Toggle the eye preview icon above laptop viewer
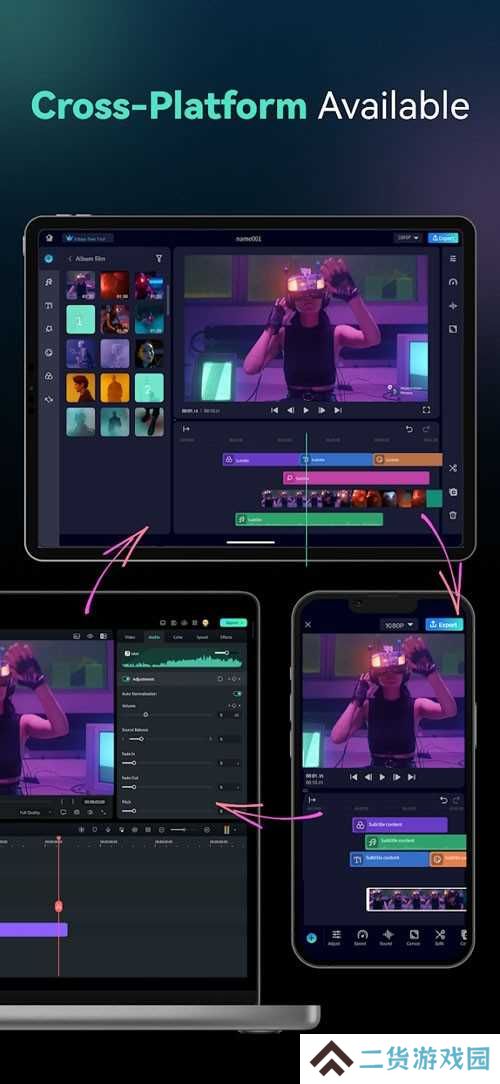500x1084 pixels. tap(90, 636)
